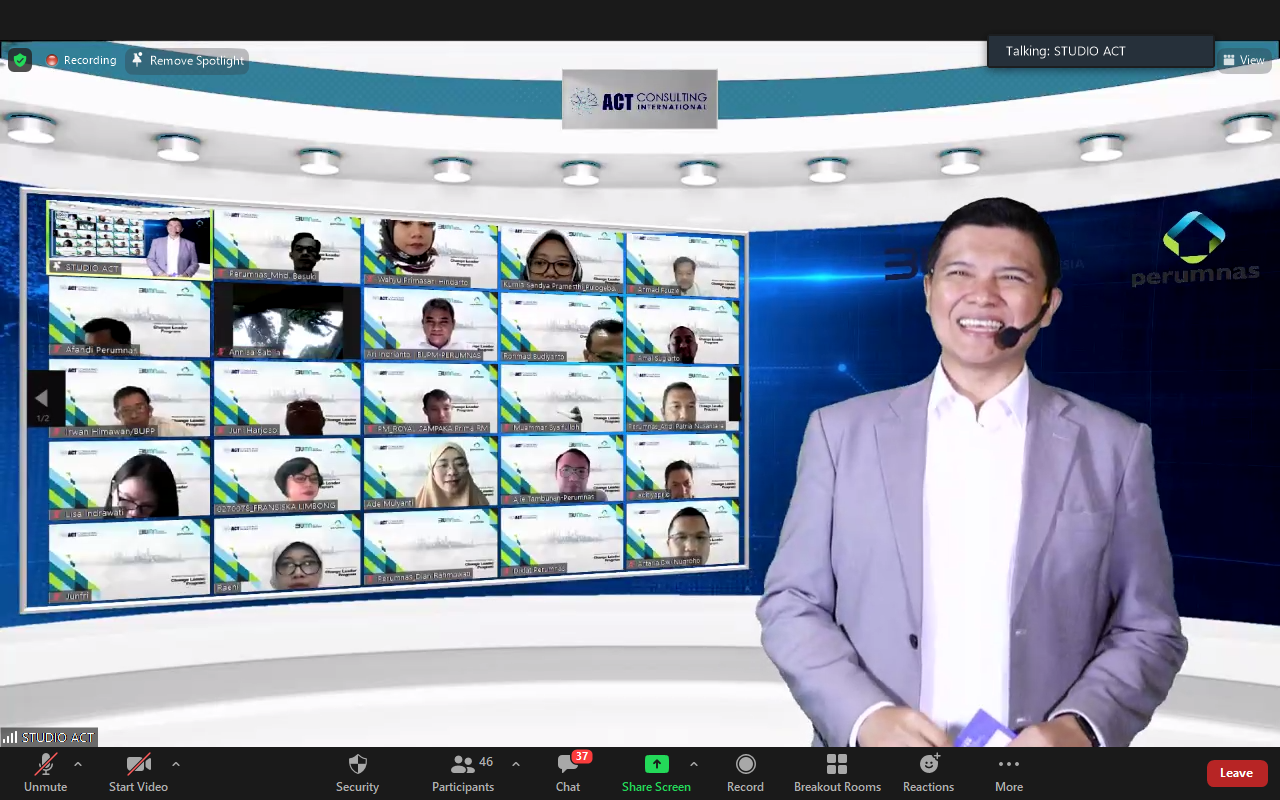
Task: Open the Security shield icon
Action: click(357, 765)
